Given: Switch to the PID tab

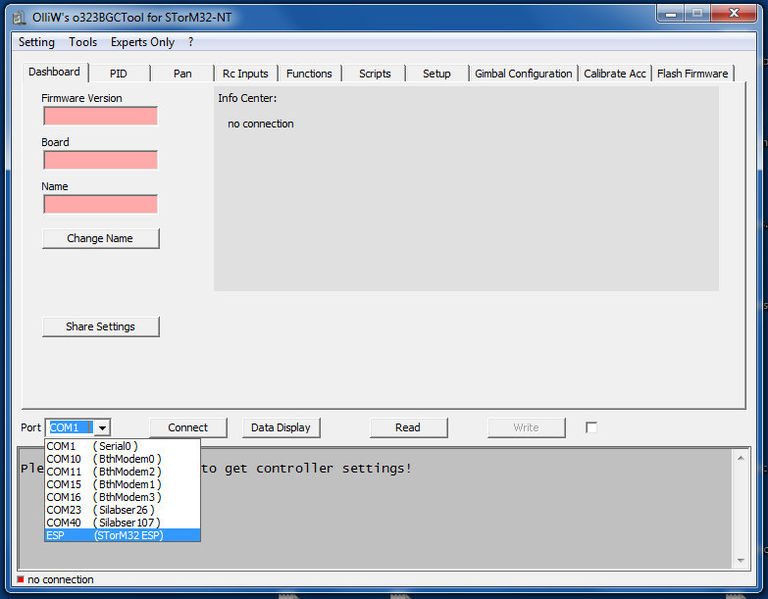Looking at the screenshot, I should pos(119,74).
